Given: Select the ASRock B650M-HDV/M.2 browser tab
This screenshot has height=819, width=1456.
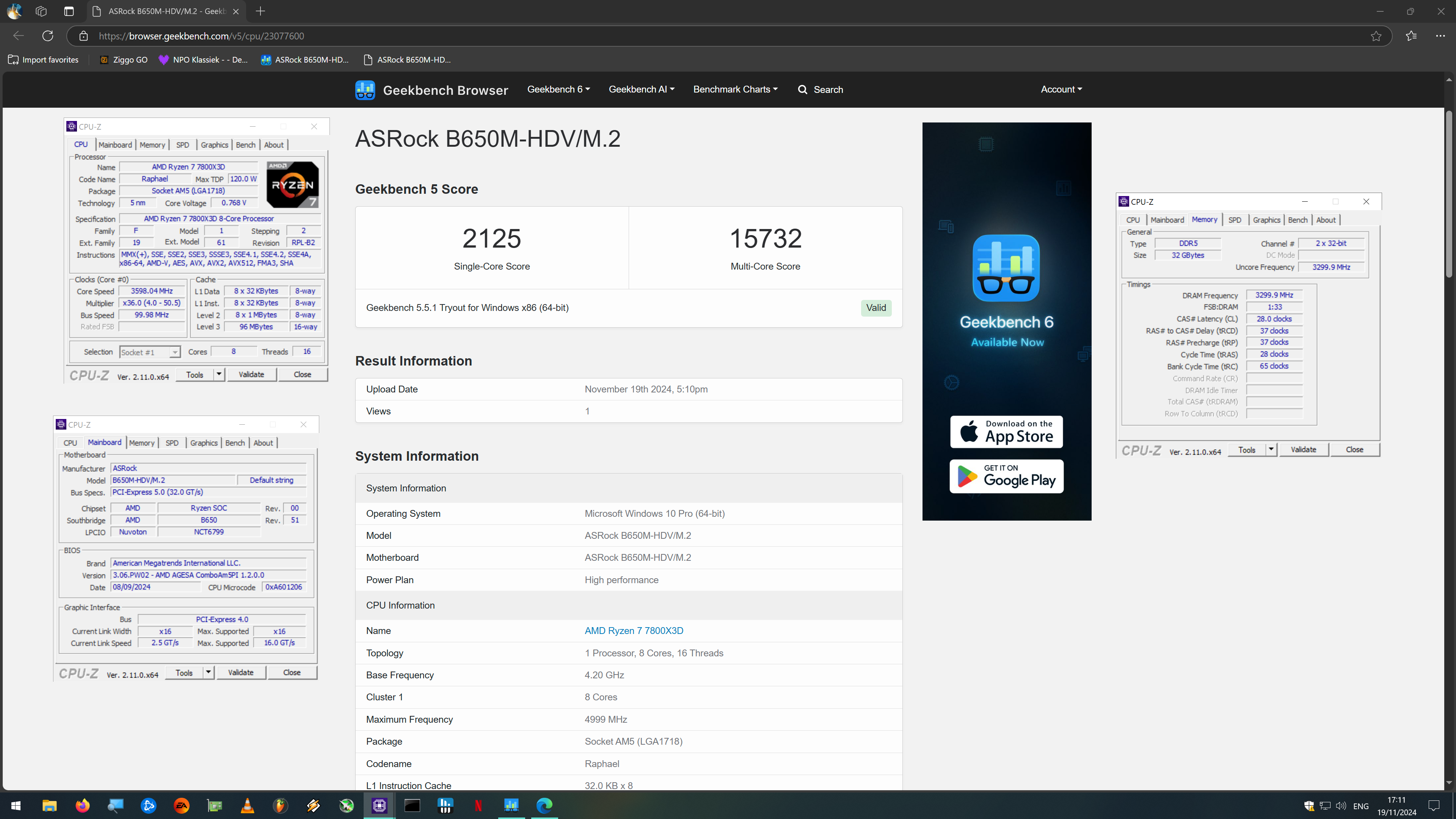Looking at the screenshot, I should click(166, 11).
